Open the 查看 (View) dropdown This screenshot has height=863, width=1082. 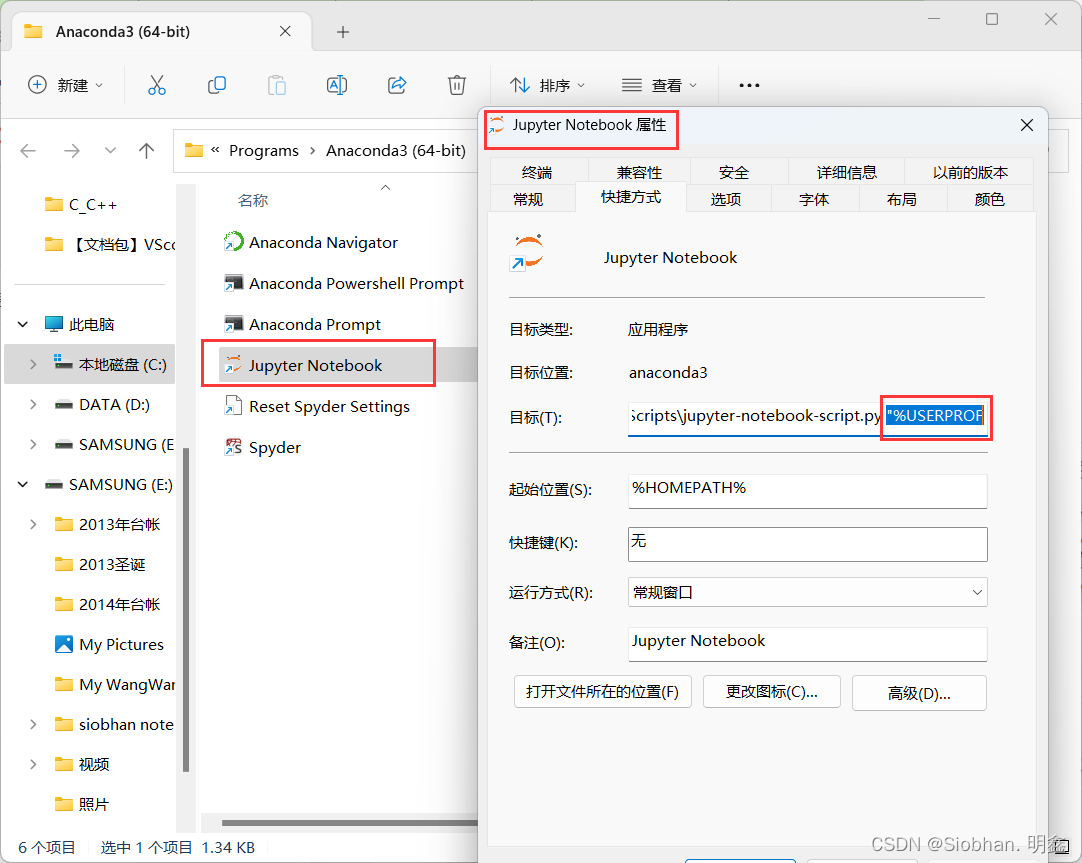coord(660,85)
